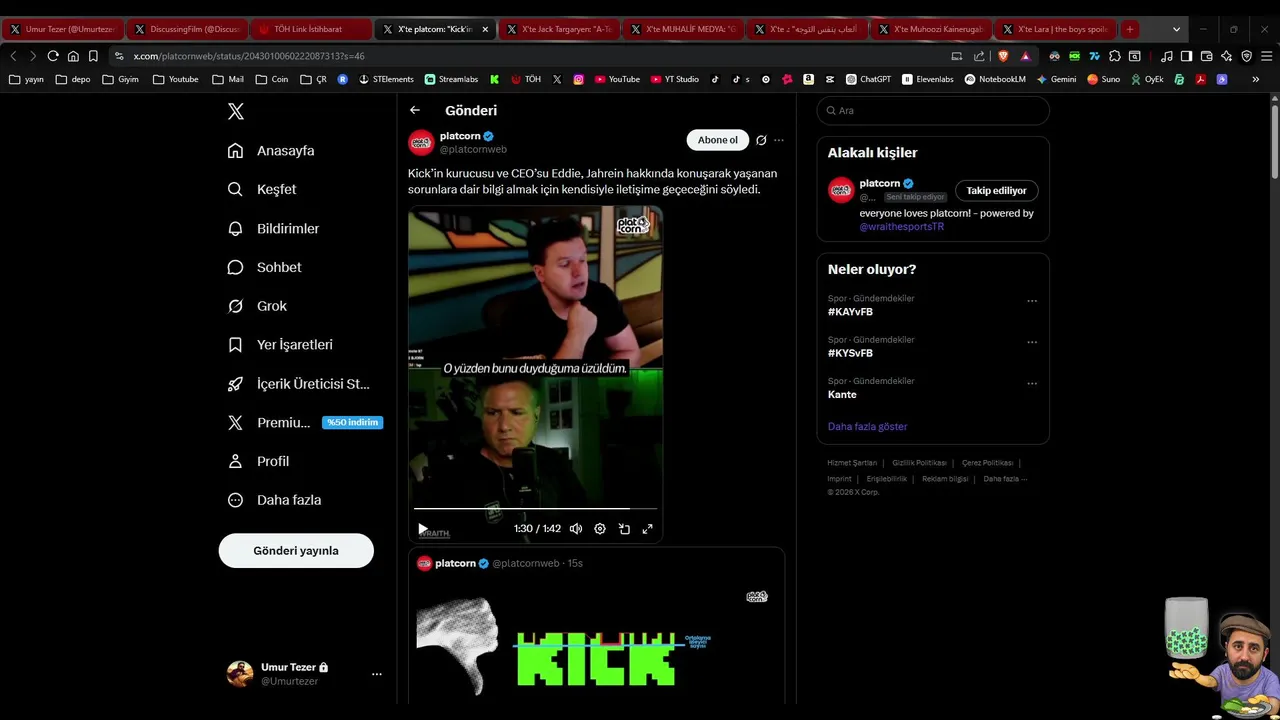
Task: Open the ChatGPT bookmark
Action: point(868,79)
